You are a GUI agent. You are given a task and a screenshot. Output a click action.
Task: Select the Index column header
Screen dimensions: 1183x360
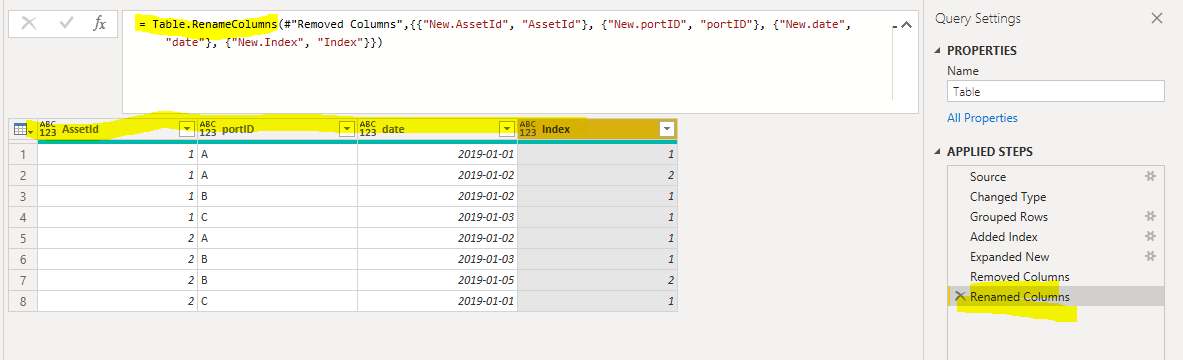[x=598, y=129]
